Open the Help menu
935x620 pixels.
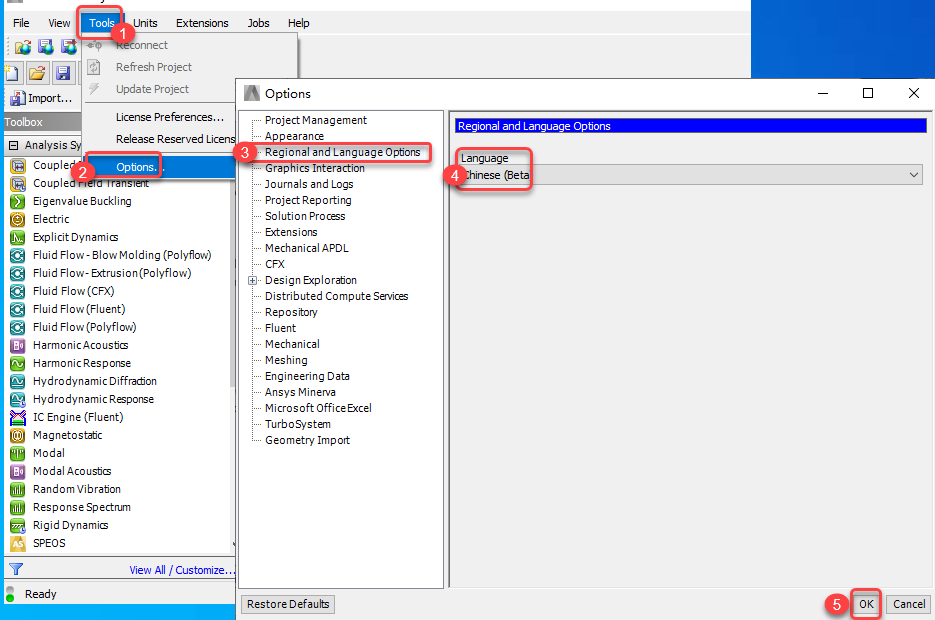click(x=298, y=23)
